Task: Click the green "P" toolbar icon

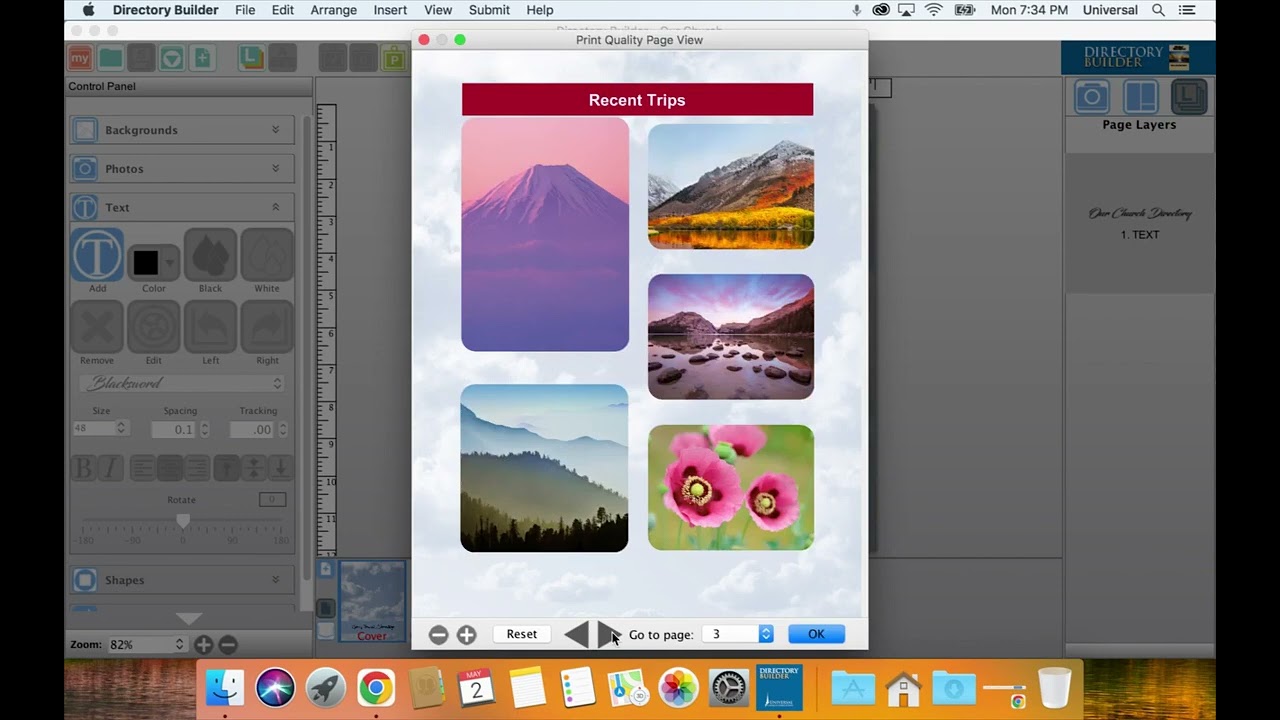Action: (394, 59)
